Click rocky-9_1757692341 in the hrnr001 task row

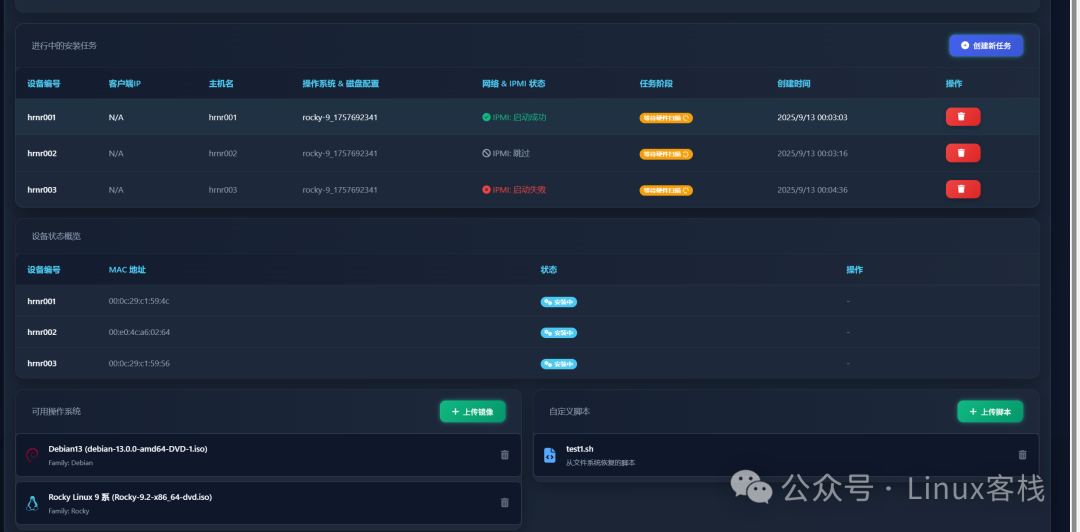(340, 117)
